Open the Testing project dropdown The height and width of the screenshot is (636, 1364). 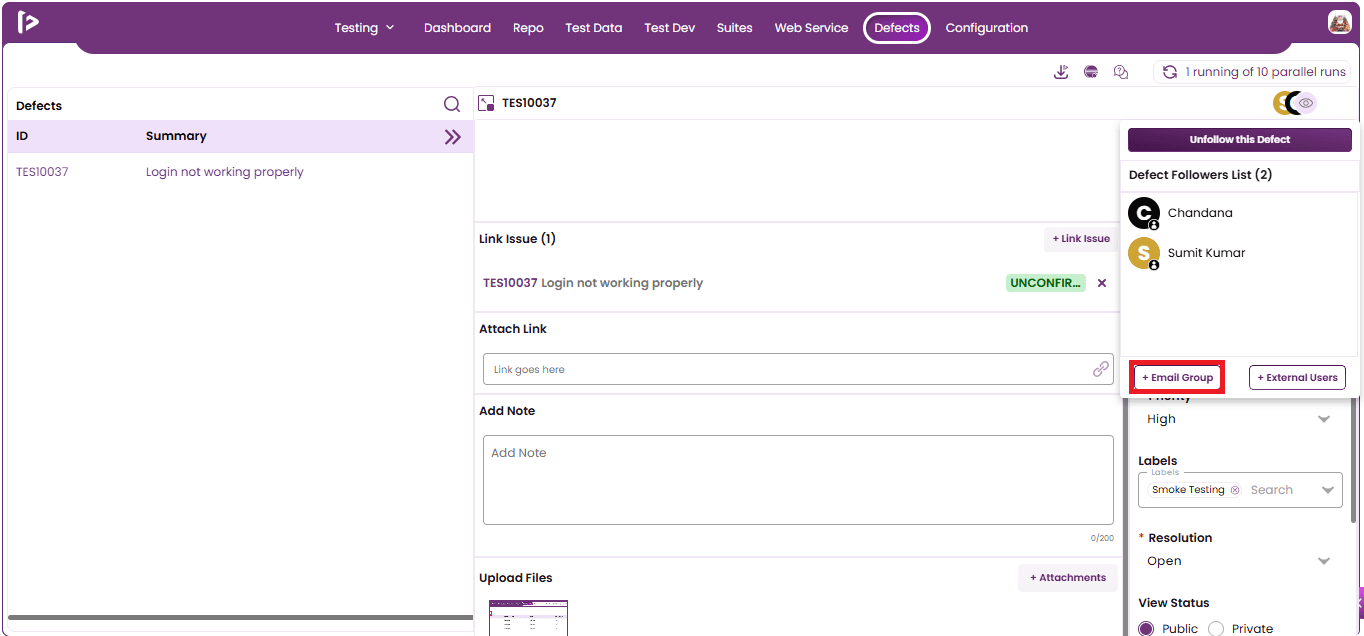[x=364, y=28]
